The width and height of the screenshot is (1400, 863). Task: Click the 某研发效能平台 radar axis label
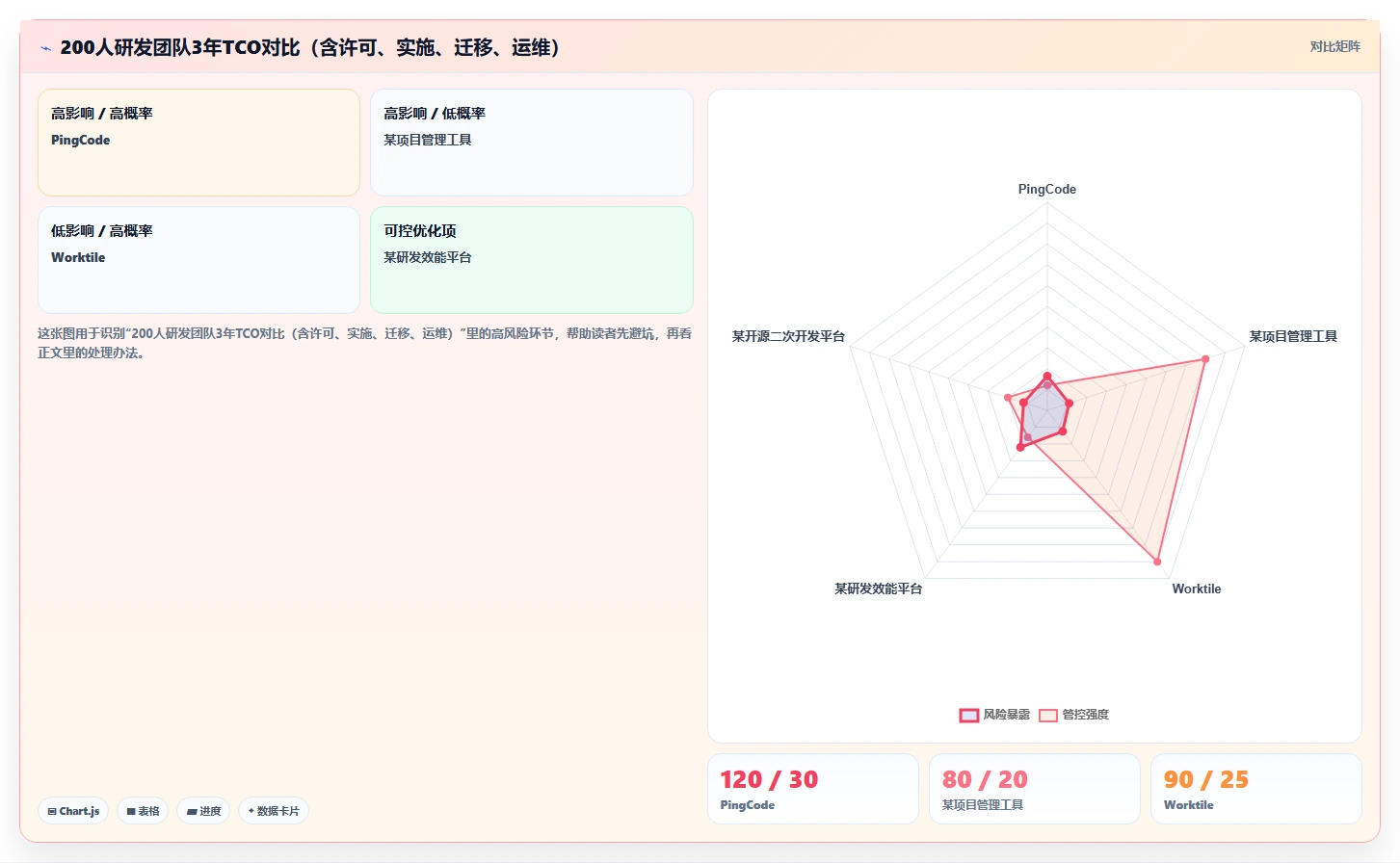(878, 588)
